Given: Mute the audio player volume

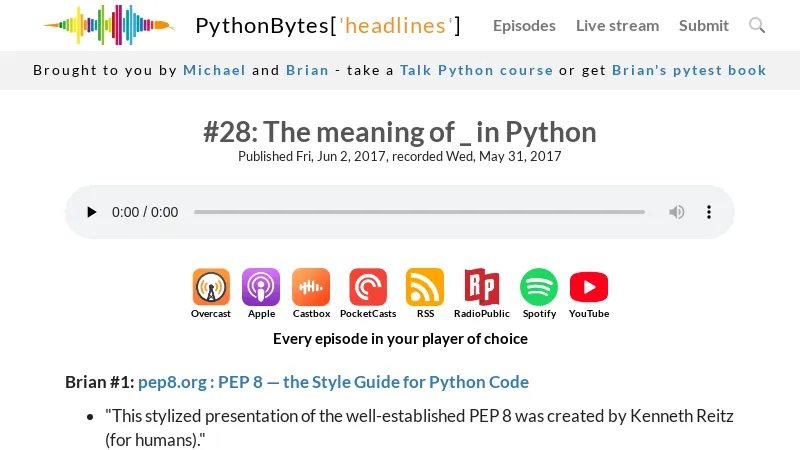Looking at the screenshot, I should coord(677,212).
